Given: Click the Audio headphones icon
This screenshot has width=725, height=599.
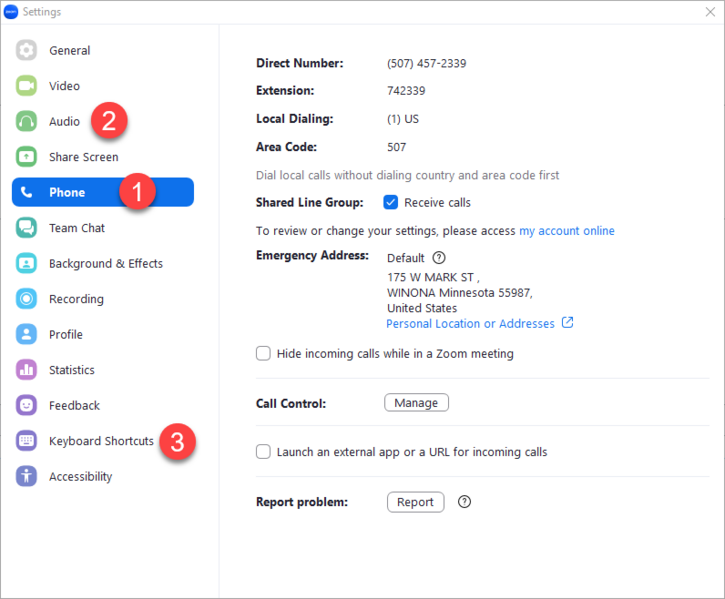Looking at the screenshot, I should point(27,122).
